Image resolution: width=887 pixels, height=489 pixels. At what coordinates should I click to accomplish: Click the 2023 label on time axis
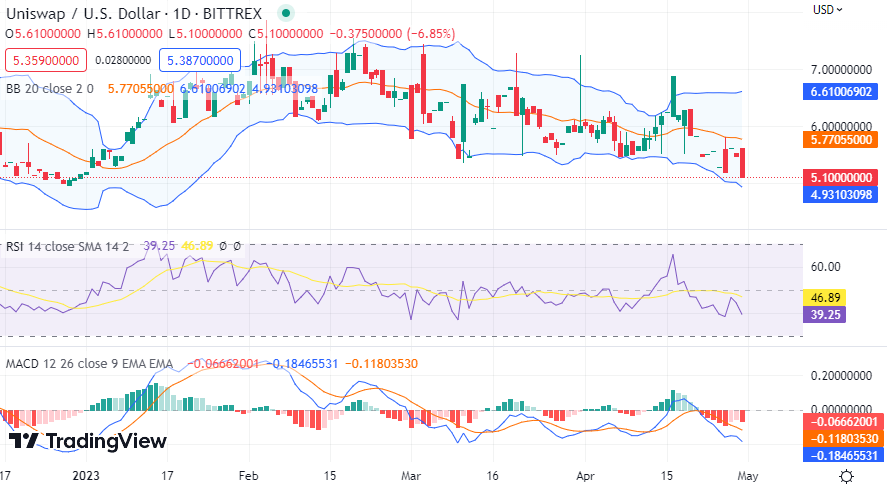pos(86,476)
